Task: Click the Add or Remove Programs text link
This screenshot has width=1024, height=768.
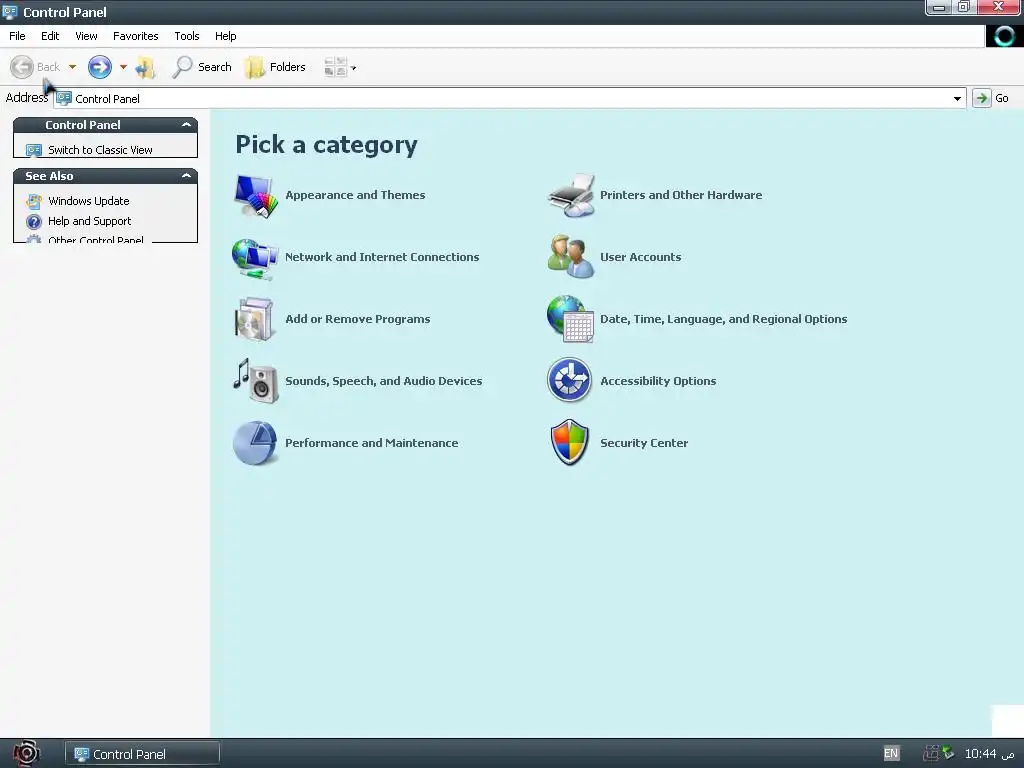Action: point(357,319)
